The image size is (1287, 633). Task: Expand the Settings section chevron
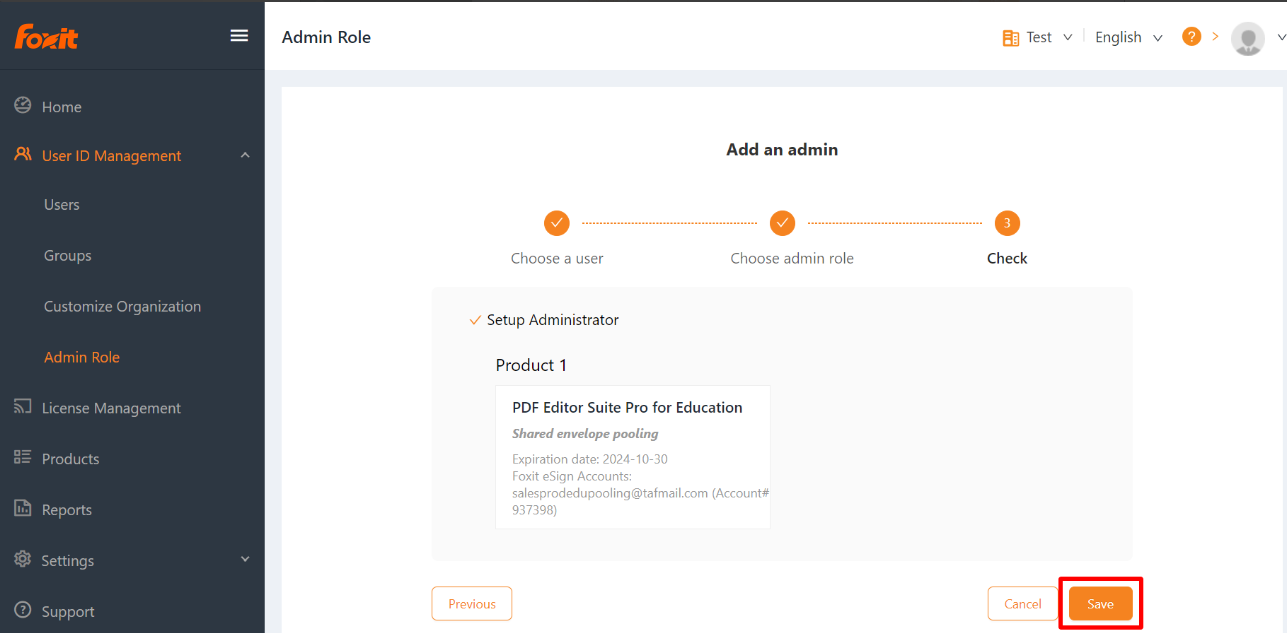245,560
